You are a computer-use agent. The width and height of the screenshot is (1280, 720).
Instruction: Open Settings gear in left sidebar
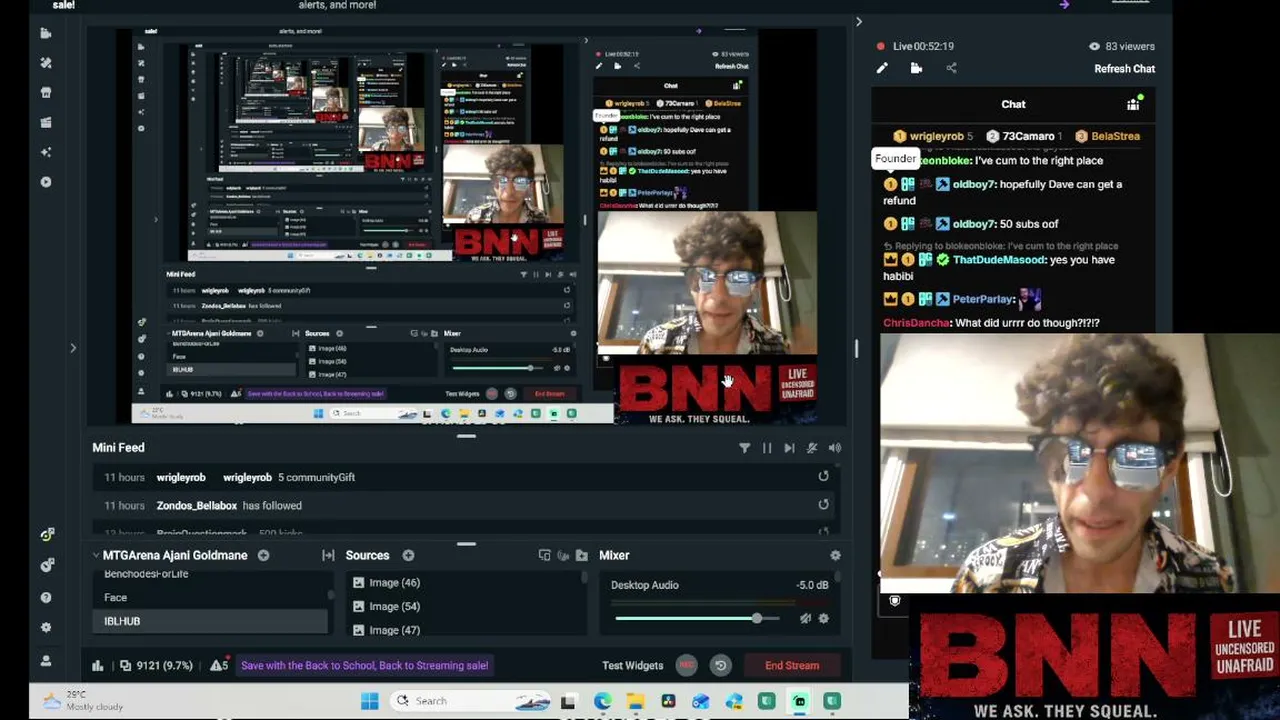click(46, 628)
